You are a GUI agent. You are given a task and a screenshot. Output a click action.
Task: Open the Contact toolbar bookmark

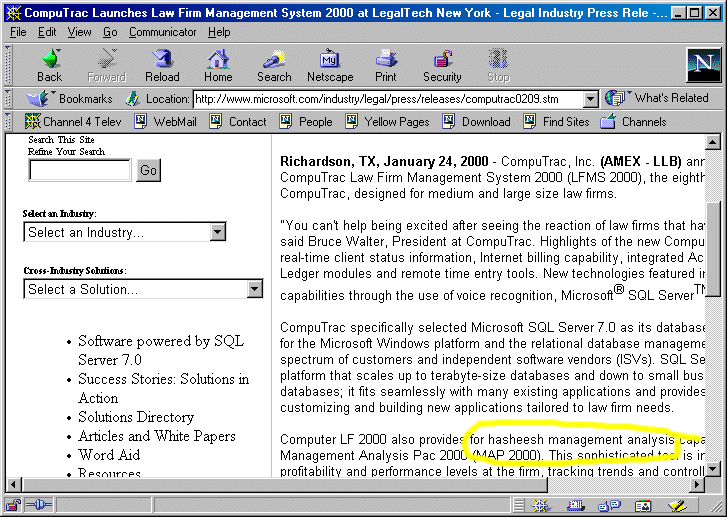point(238,122)
